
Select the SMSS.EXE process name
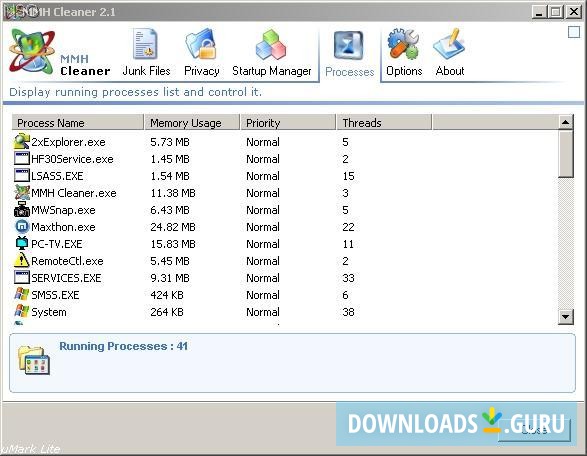point(55,295)
